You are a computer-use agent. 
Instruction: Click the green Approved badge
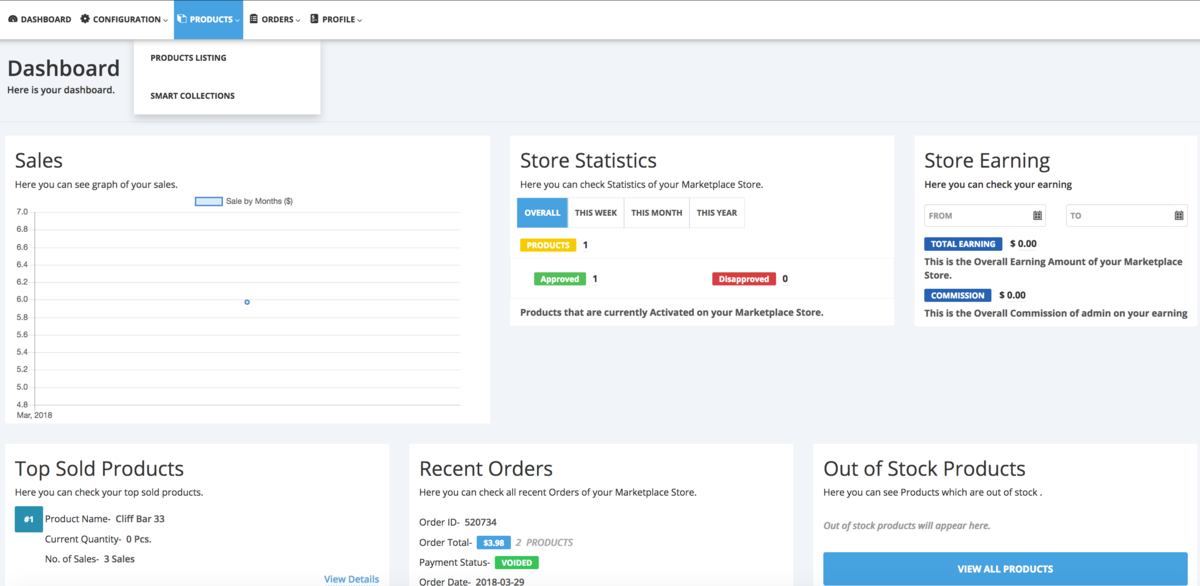[x=560, y=279]
